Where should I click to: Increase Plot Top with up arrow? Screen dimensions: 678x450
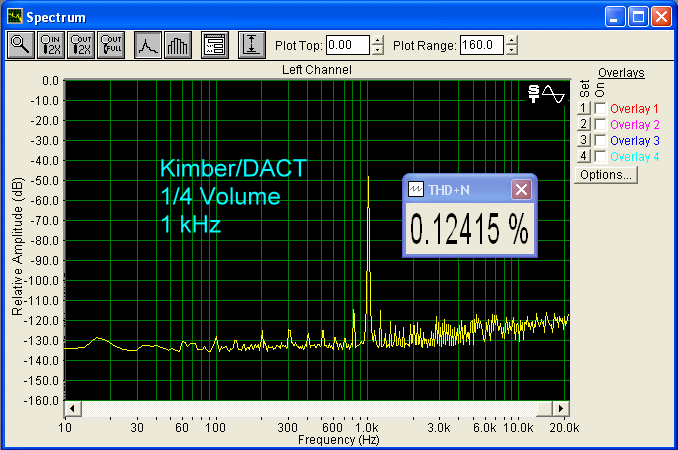377,40
